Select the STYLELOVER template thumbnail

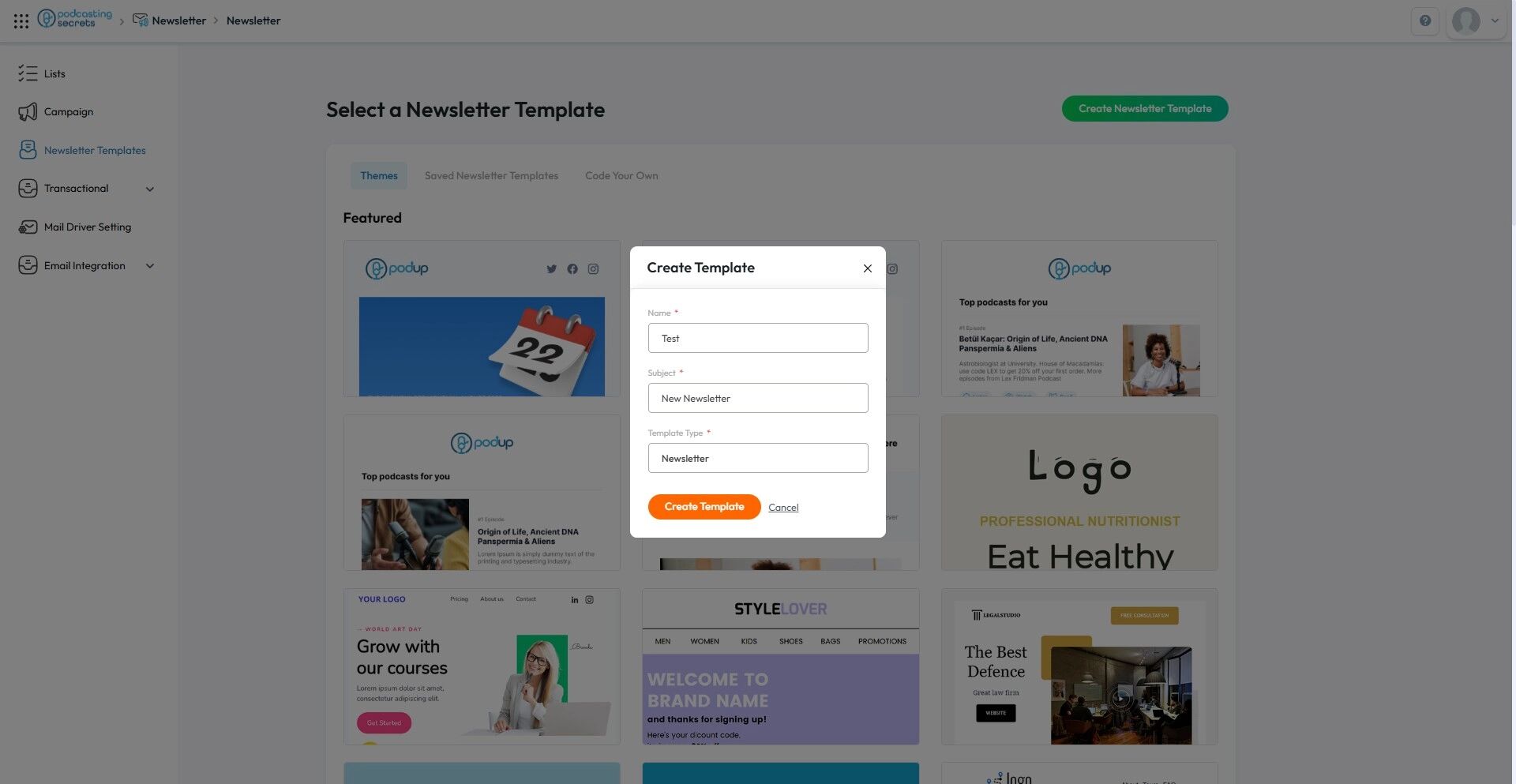pos(781,666)
